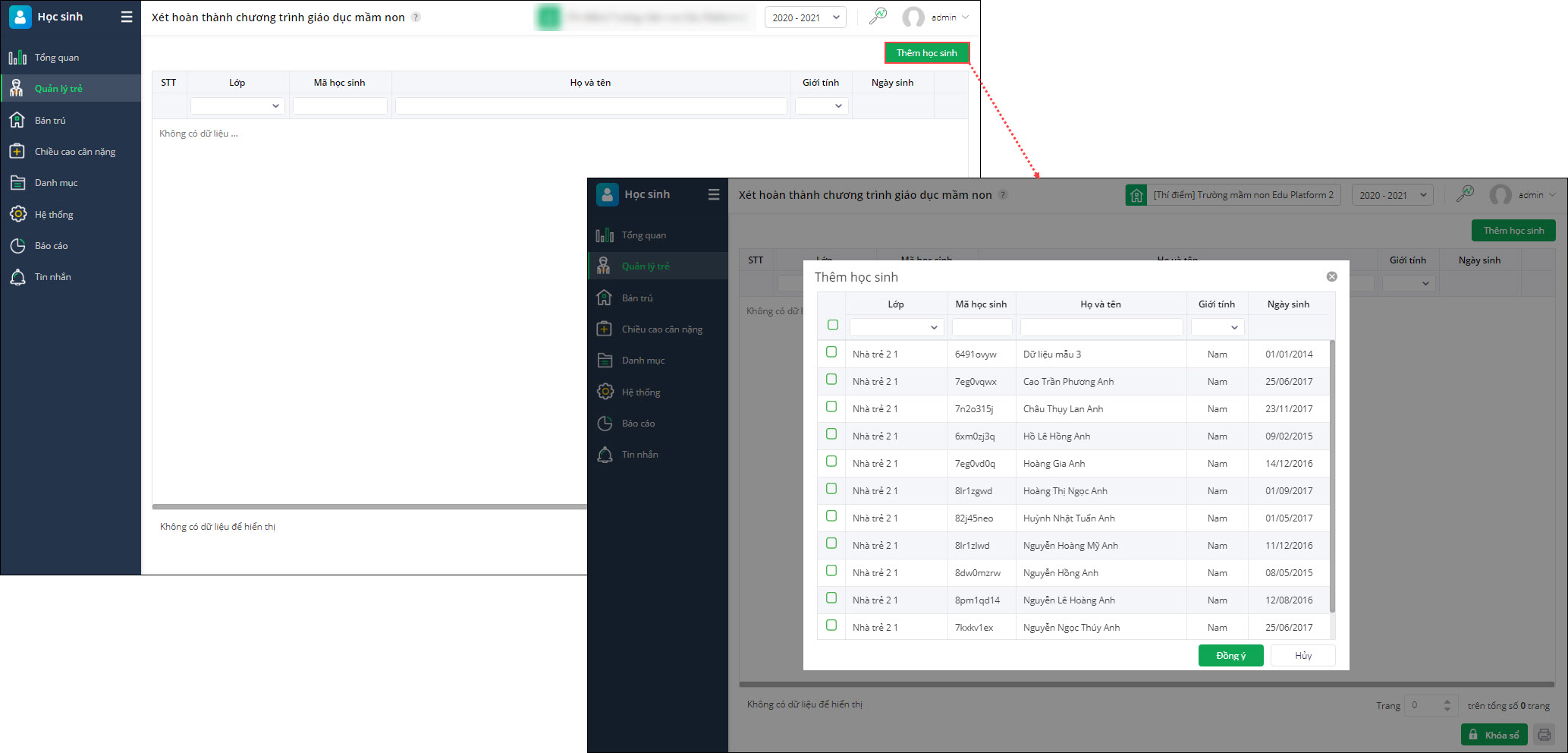Click Mã học sinh filter field in dialog

click(982, 327)
